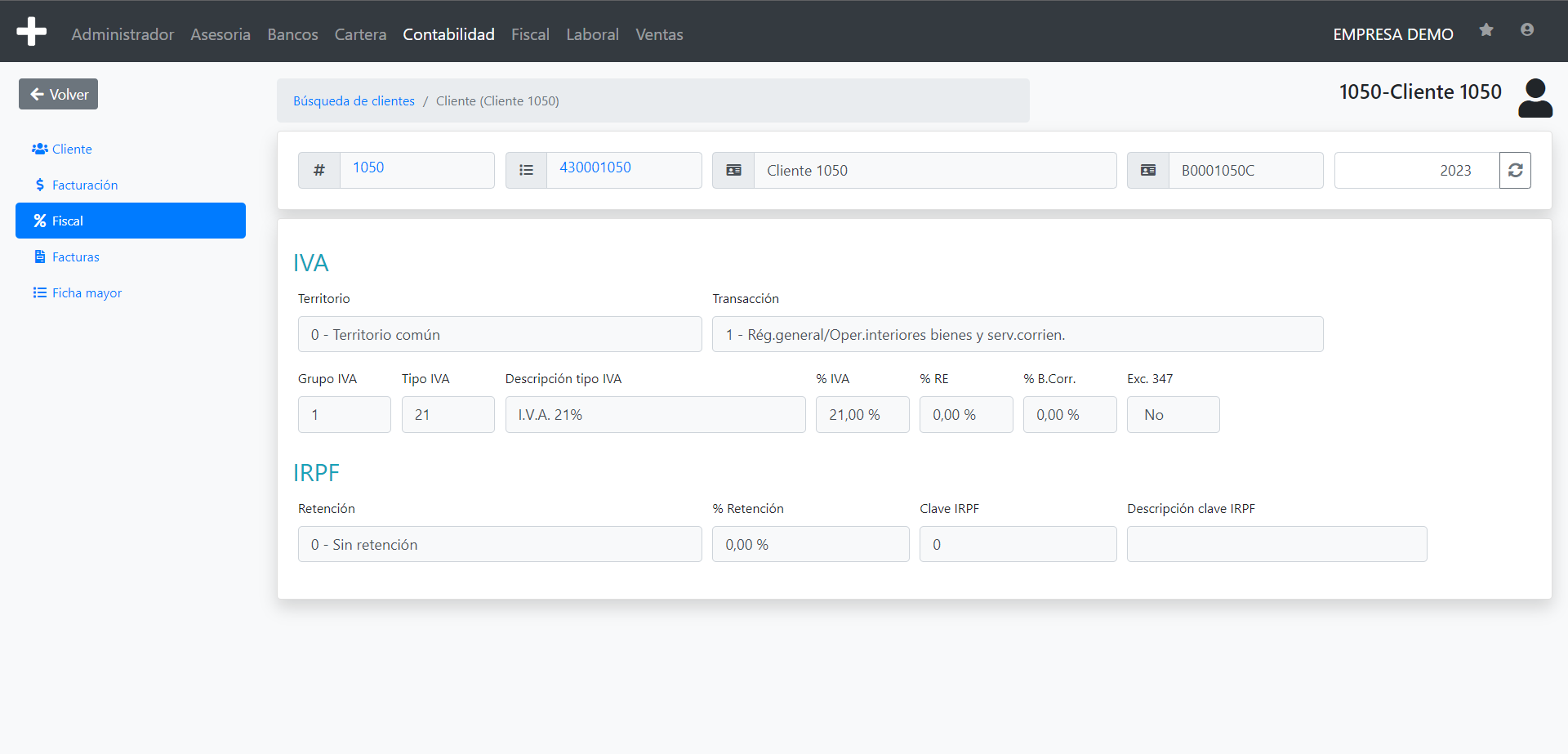The image size is (1568, 754).
Task: Click the hash icon beside code 1050
Action: (x=319, y=170)
